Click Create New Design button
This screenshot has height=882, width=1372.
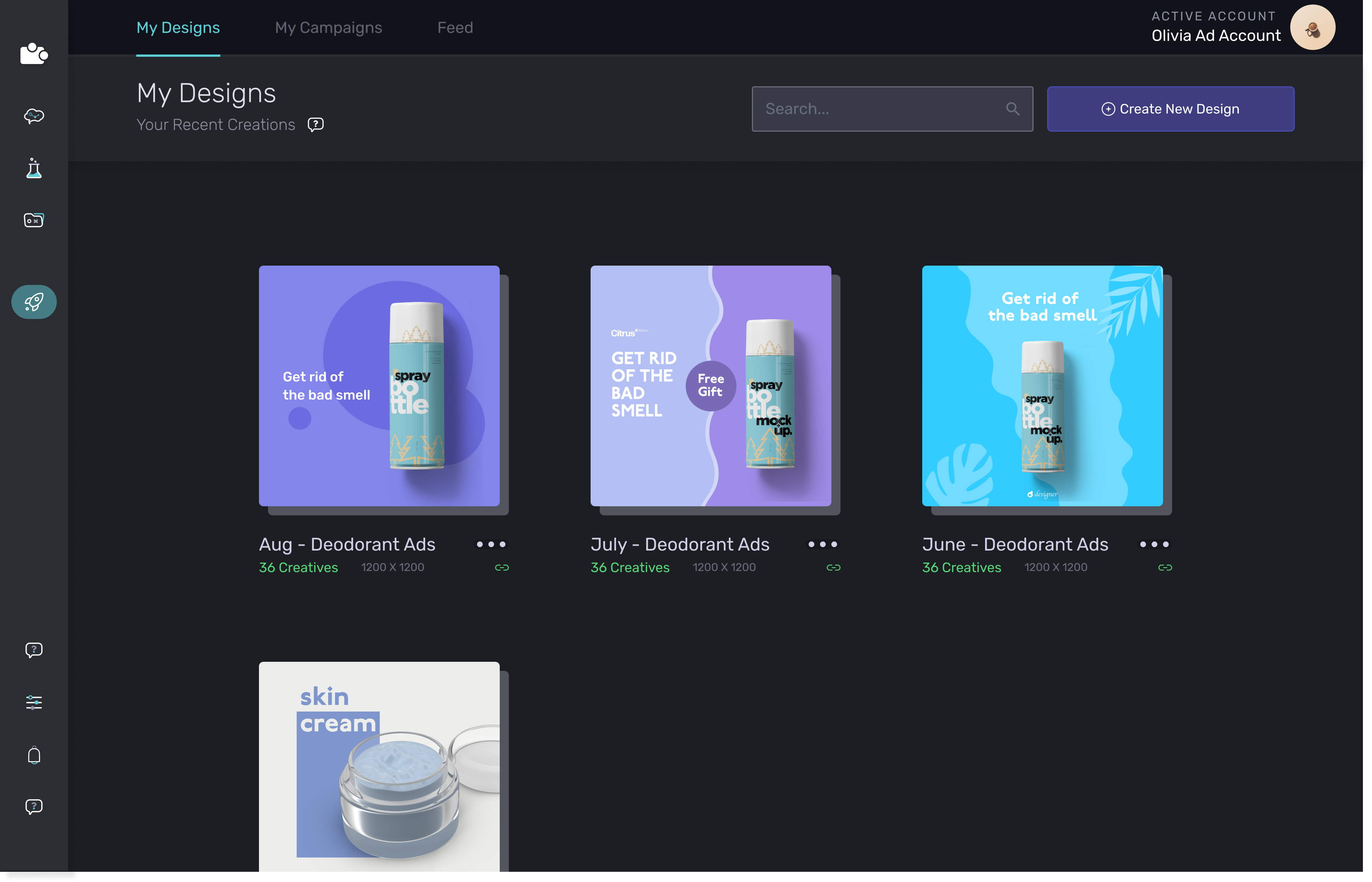1170,109
